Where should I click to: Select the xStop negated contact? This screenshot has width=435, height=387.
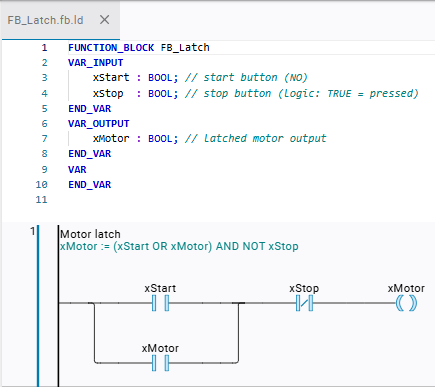point(304,303)
